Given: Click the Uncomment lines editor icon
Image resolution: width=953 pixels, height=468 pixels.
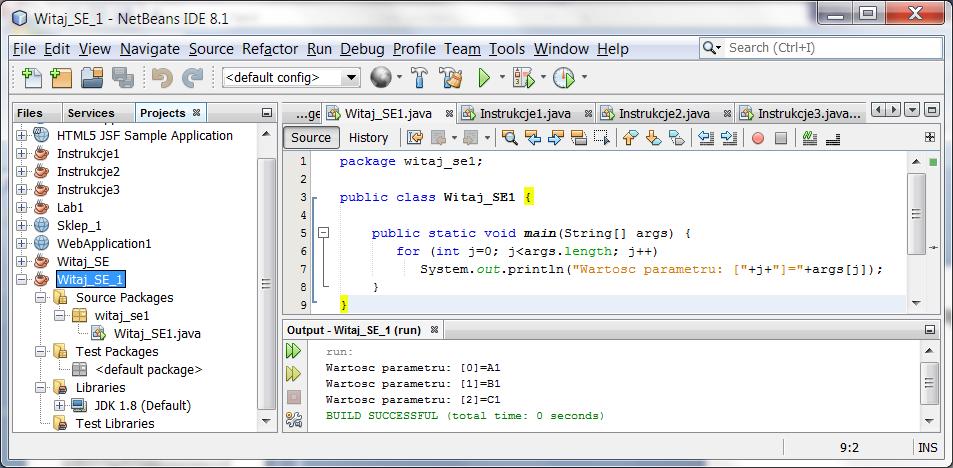Looking at the screenshot, I should coord(833,139).
